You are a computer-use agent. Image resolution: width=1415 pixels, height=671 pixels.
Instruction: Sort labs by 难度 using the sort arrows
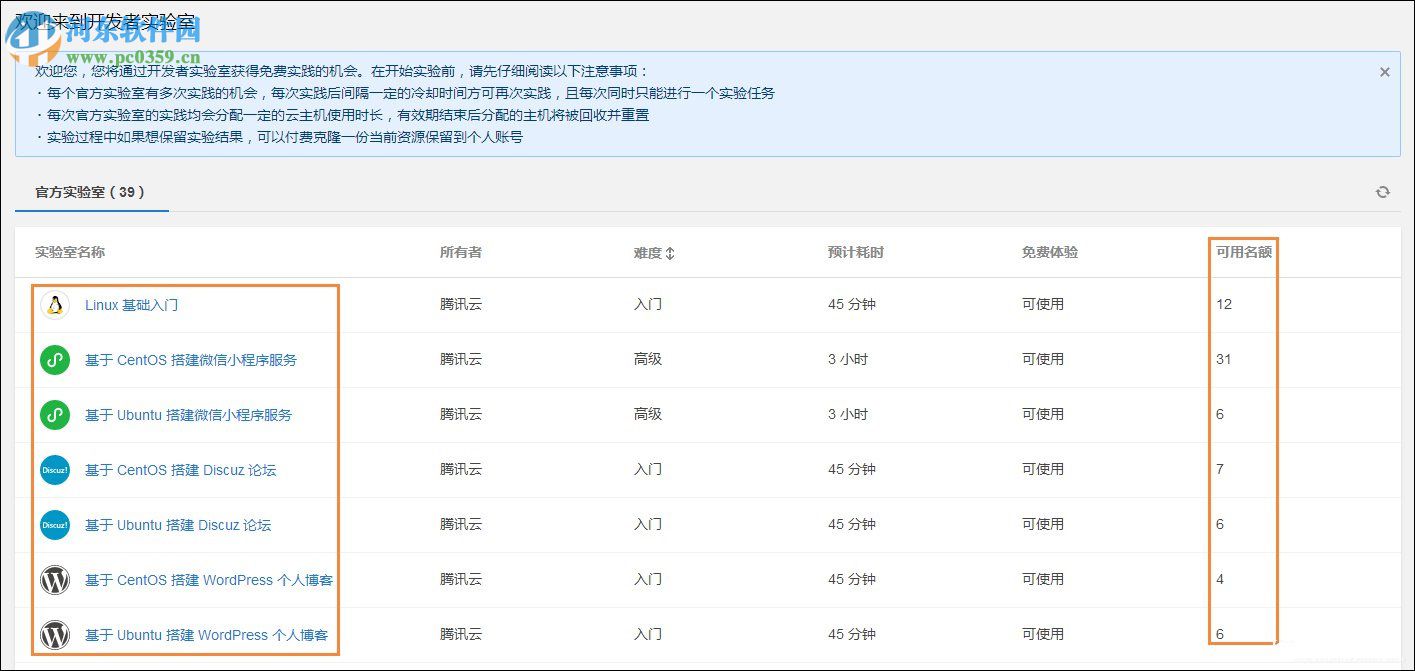670,253
